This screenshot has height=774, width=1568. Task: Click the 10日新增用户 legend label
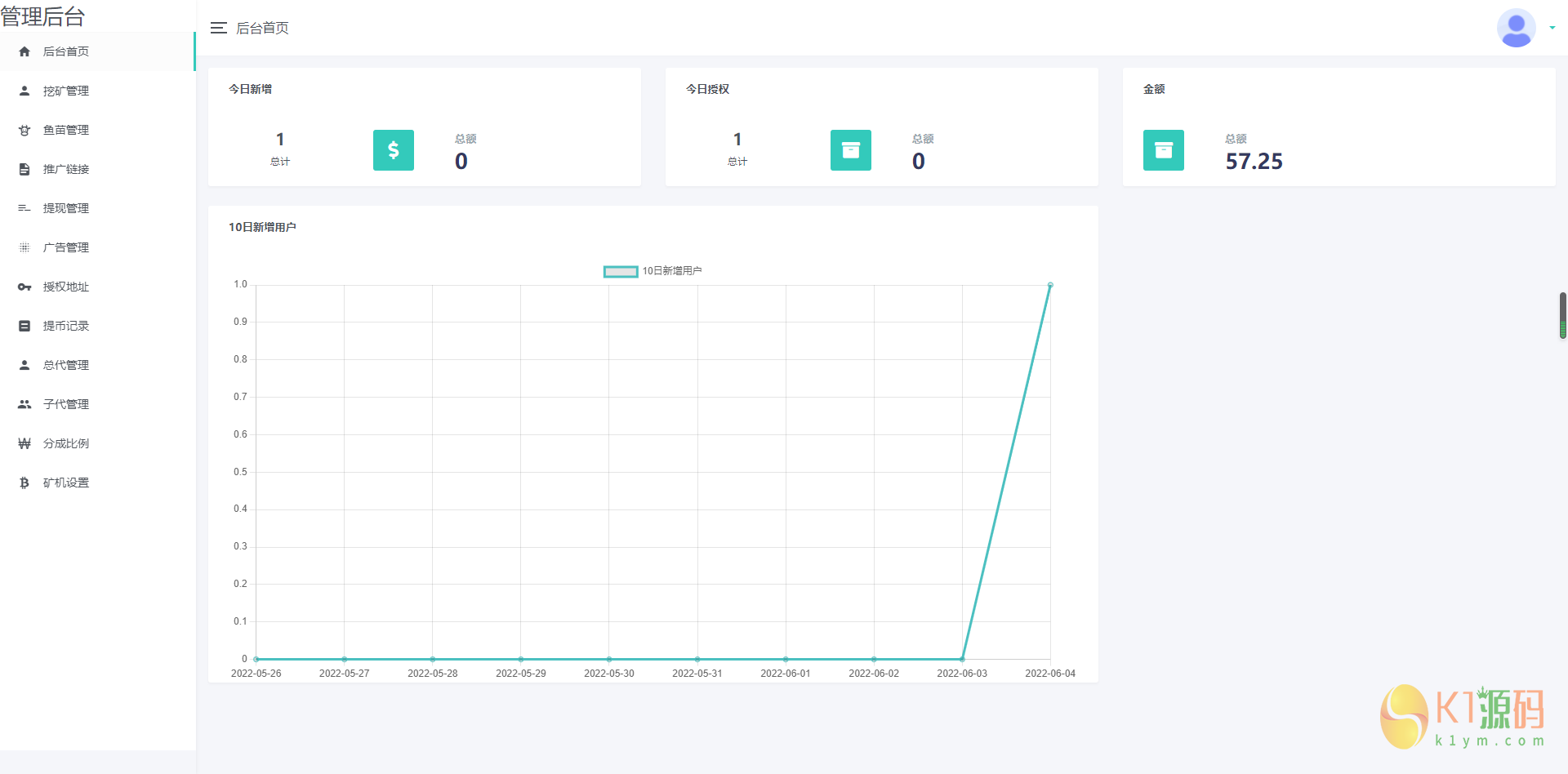(x=672, y=271)
